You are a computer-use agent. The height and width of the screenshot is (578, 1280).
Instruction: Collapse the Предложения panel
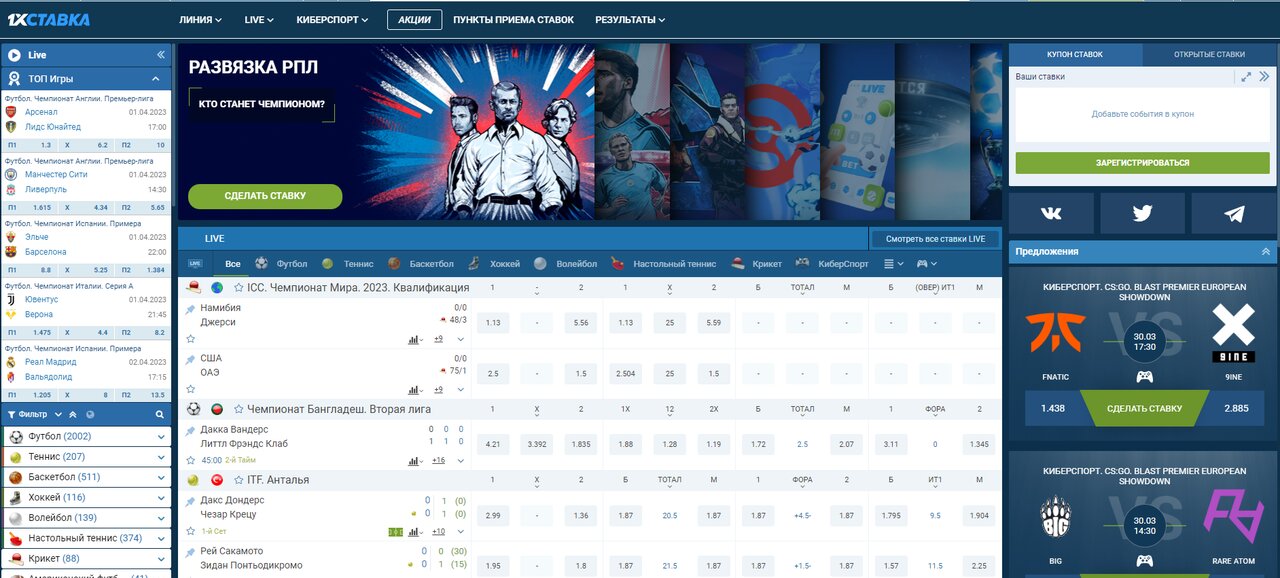click(1266, 252)
